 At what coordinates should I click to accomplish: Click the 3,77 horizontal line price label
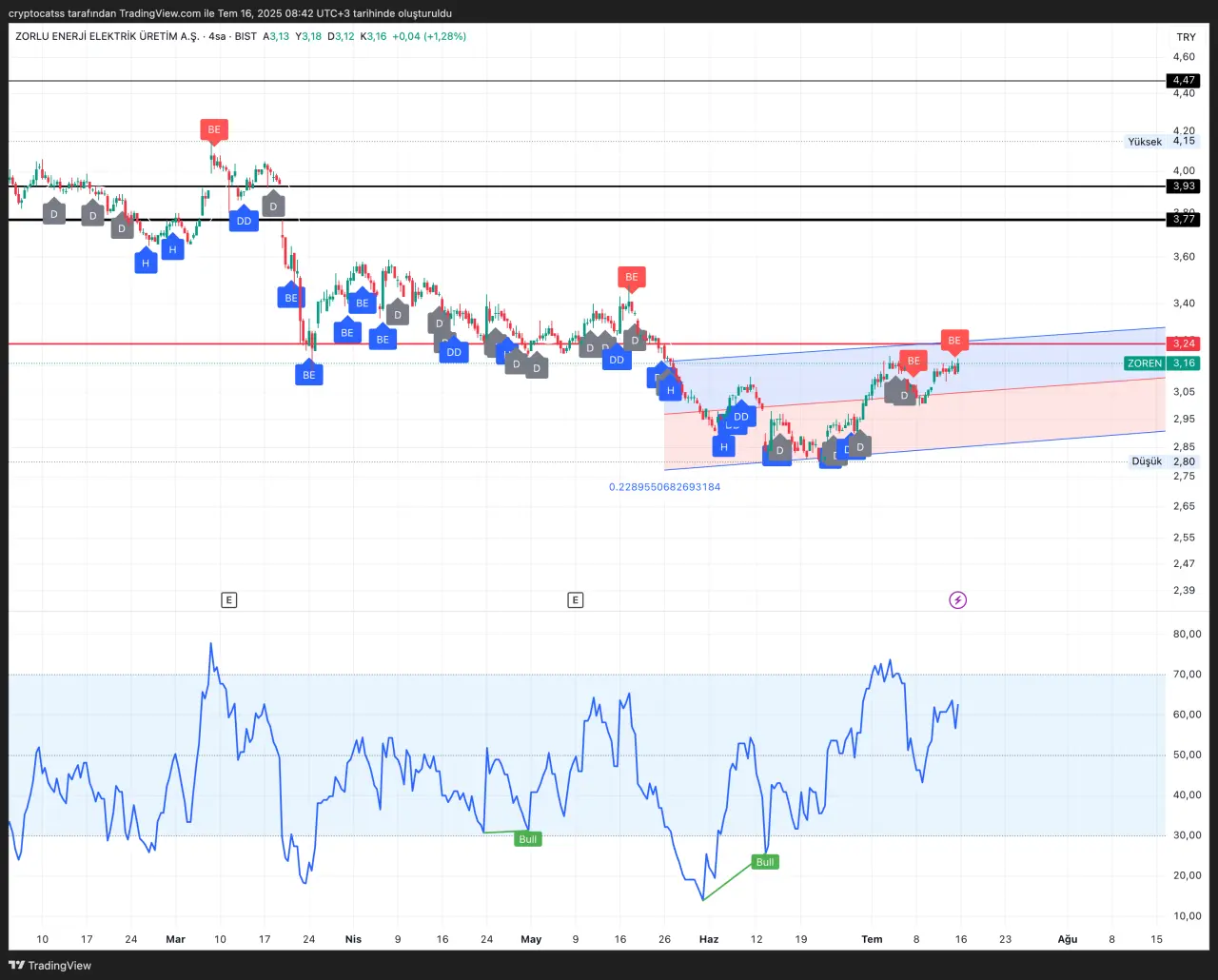[x=1184, y=220]
